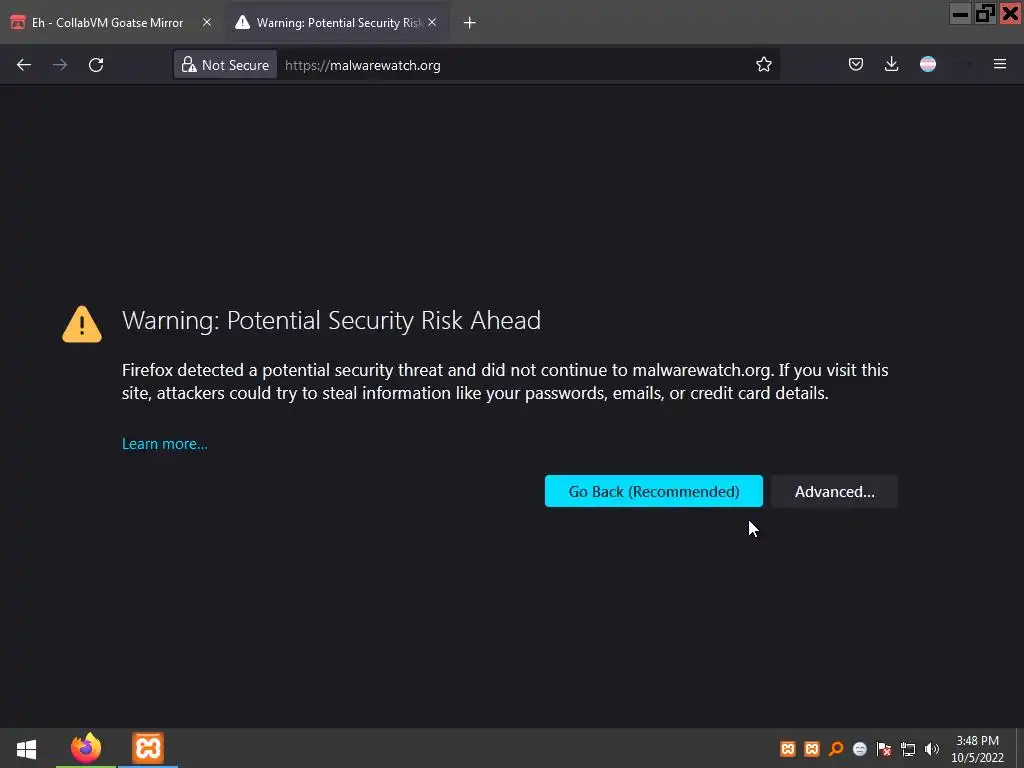This screenshot has width=1024, height=768.
Task: Close the CollabVM Goatse Mirror tab
Action: [207, 22]
